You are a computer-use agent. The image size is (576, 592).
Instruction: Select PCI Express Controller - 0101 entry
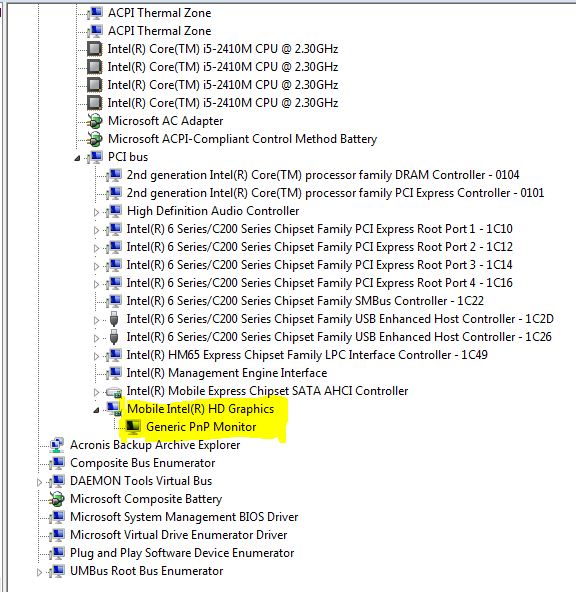[x=335, y=193]
